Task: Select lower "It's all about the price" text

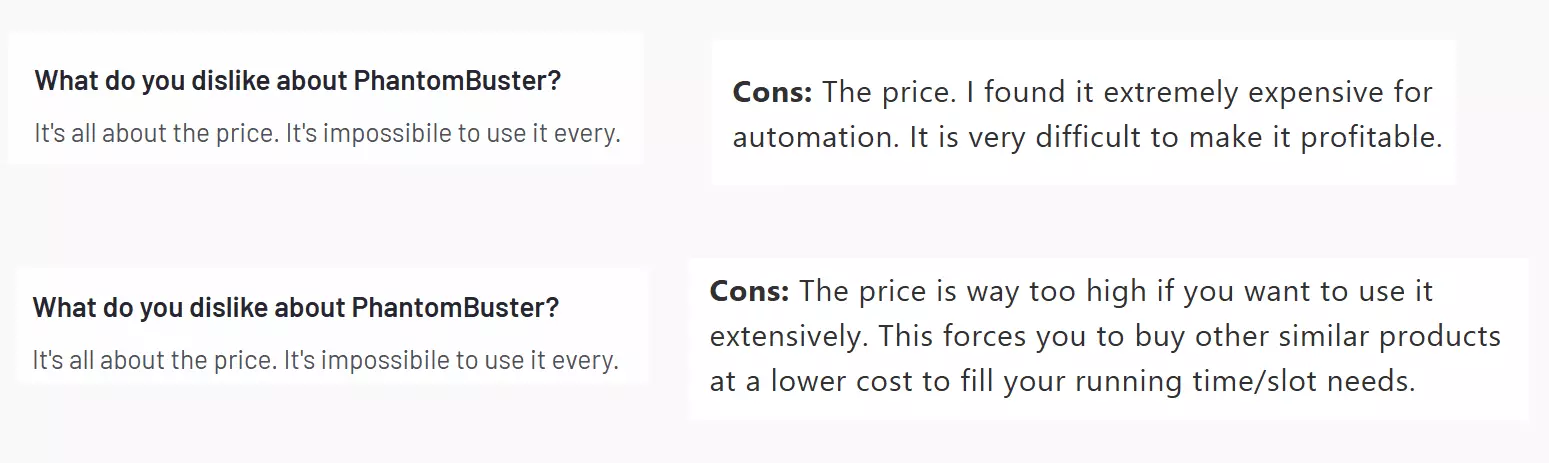Action: [155, 359]
